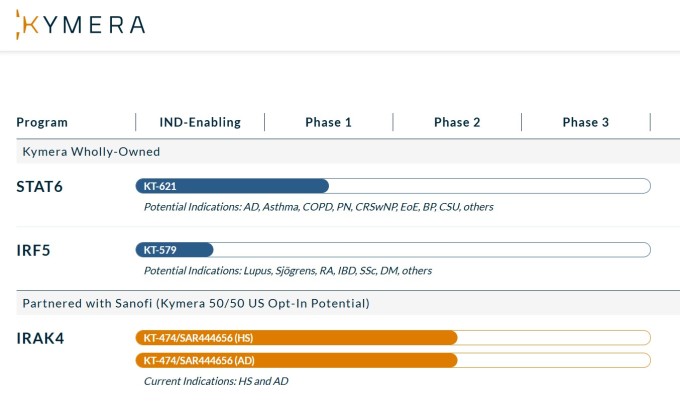
Task: Open the Partnered with Sanofi section heading
Action: (x=196, y=303)
